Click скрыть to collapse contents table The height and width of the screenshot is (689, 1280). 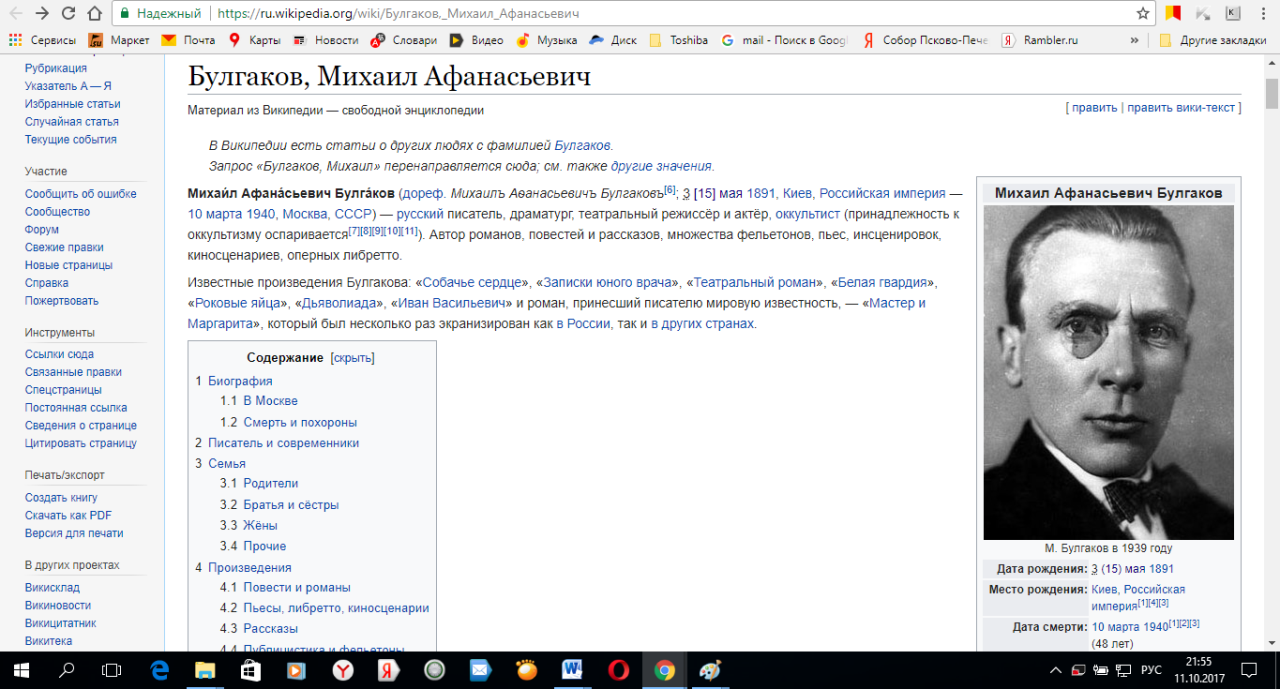352,358
